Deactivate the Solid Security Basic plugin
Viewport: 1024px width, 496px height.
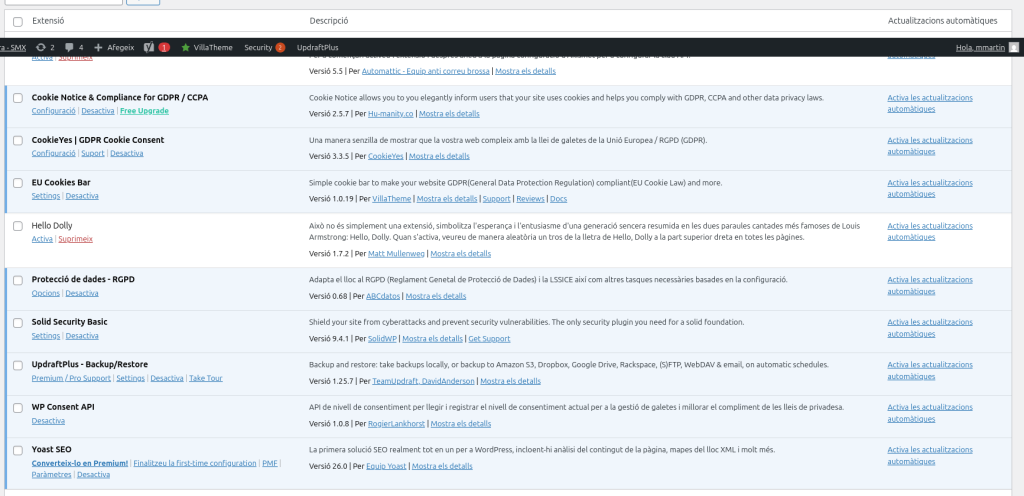coord(82,336)
